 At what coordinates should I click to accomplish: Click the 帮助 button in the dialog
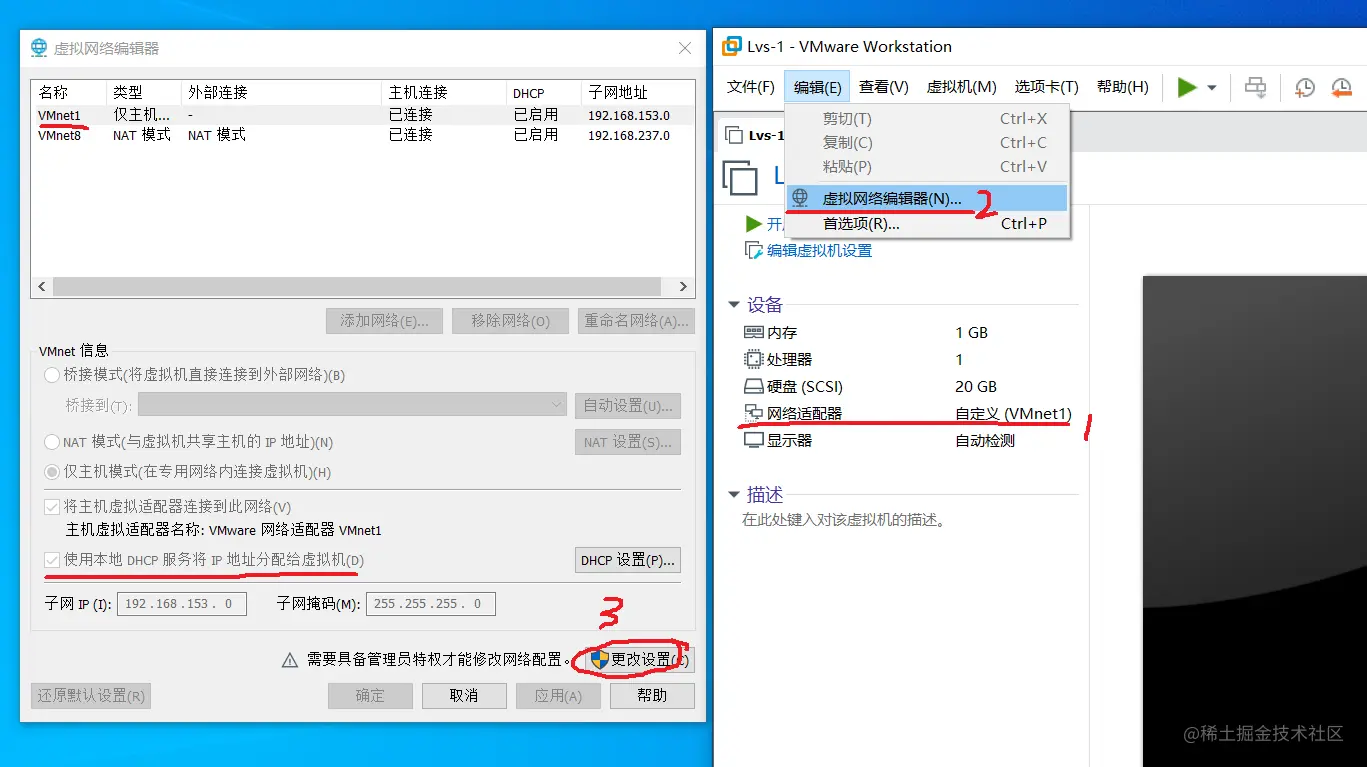(652, 695)
